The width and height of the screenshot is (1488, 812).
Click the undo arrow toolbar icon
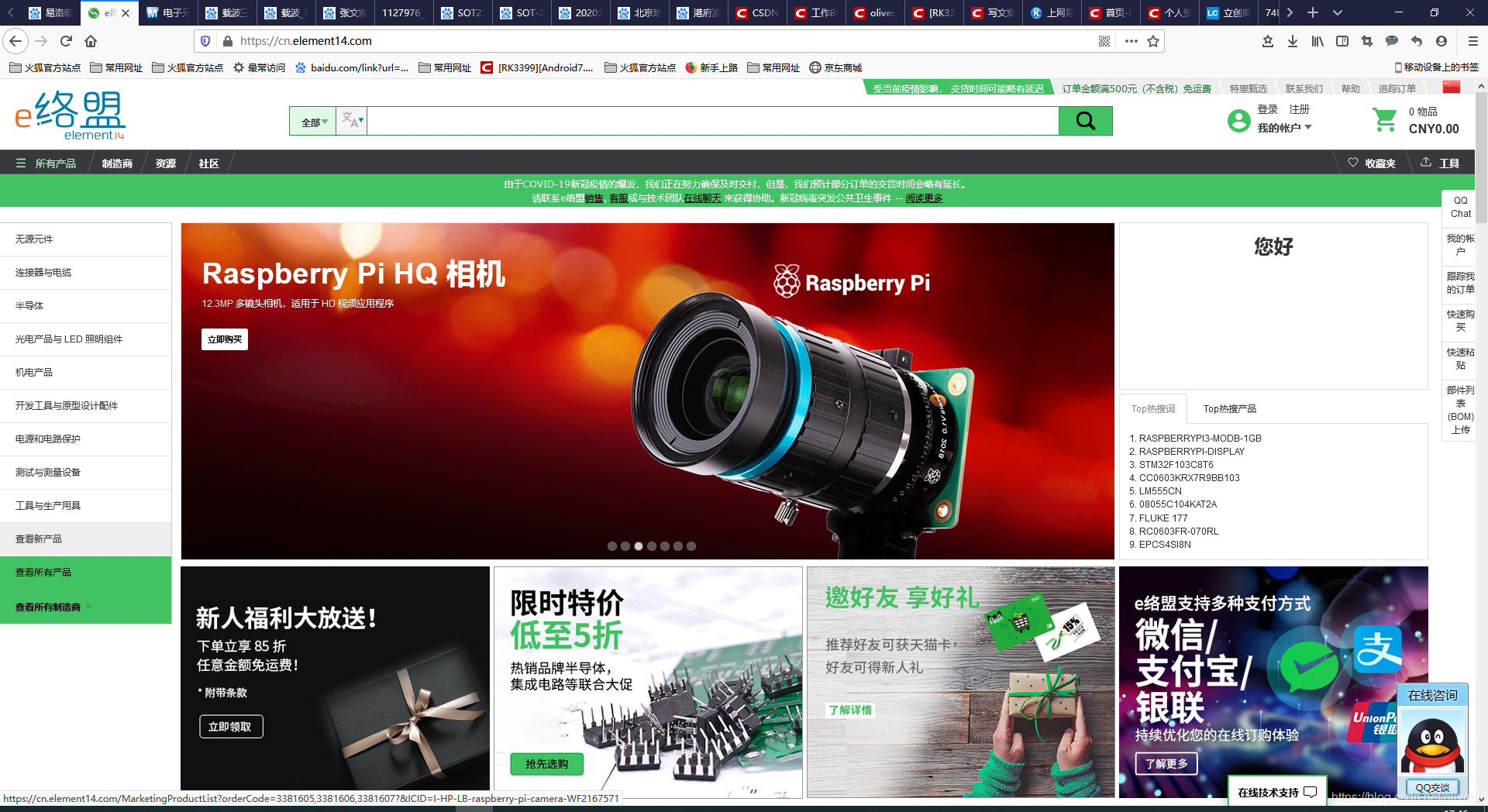[1417, 41]
